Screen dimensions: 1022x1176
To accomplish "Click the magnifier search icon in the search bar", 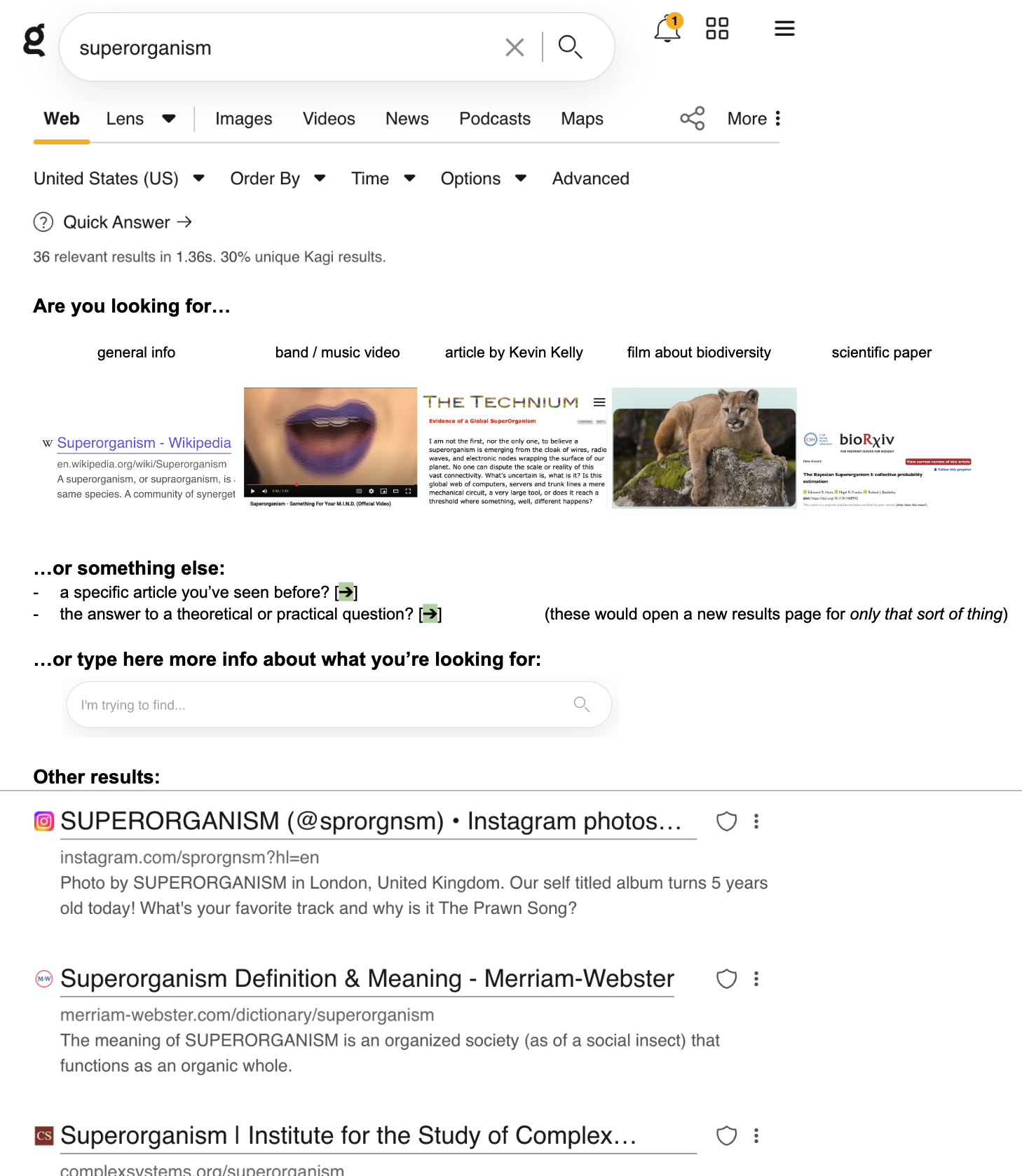I will 570,47.
